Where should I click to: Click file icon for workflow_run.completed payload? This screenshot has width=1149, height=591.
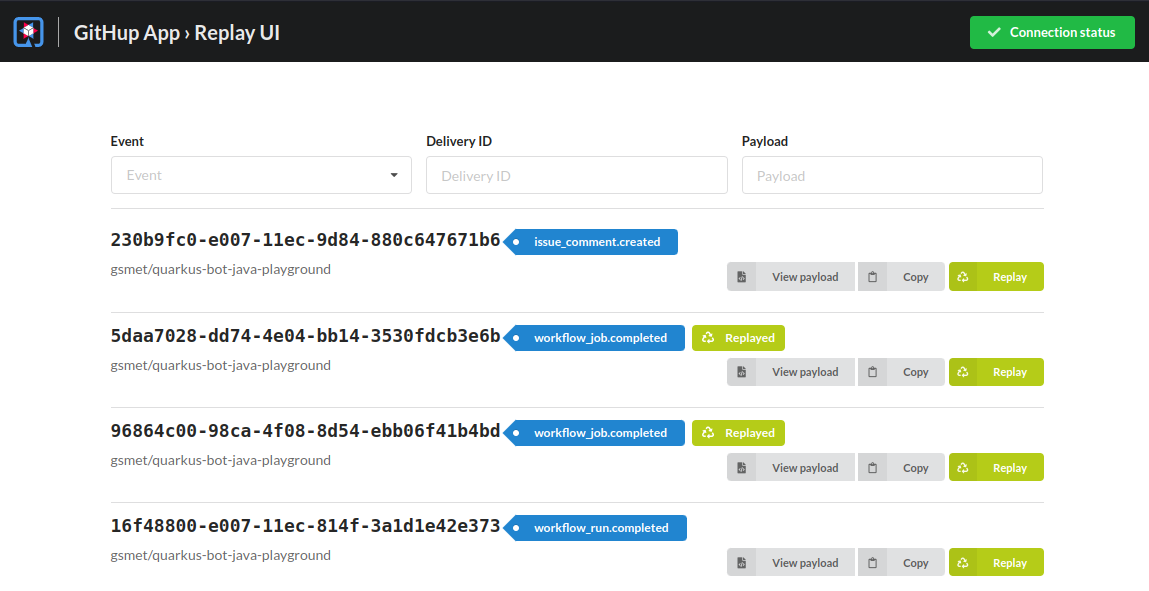[x=742, y=563]
